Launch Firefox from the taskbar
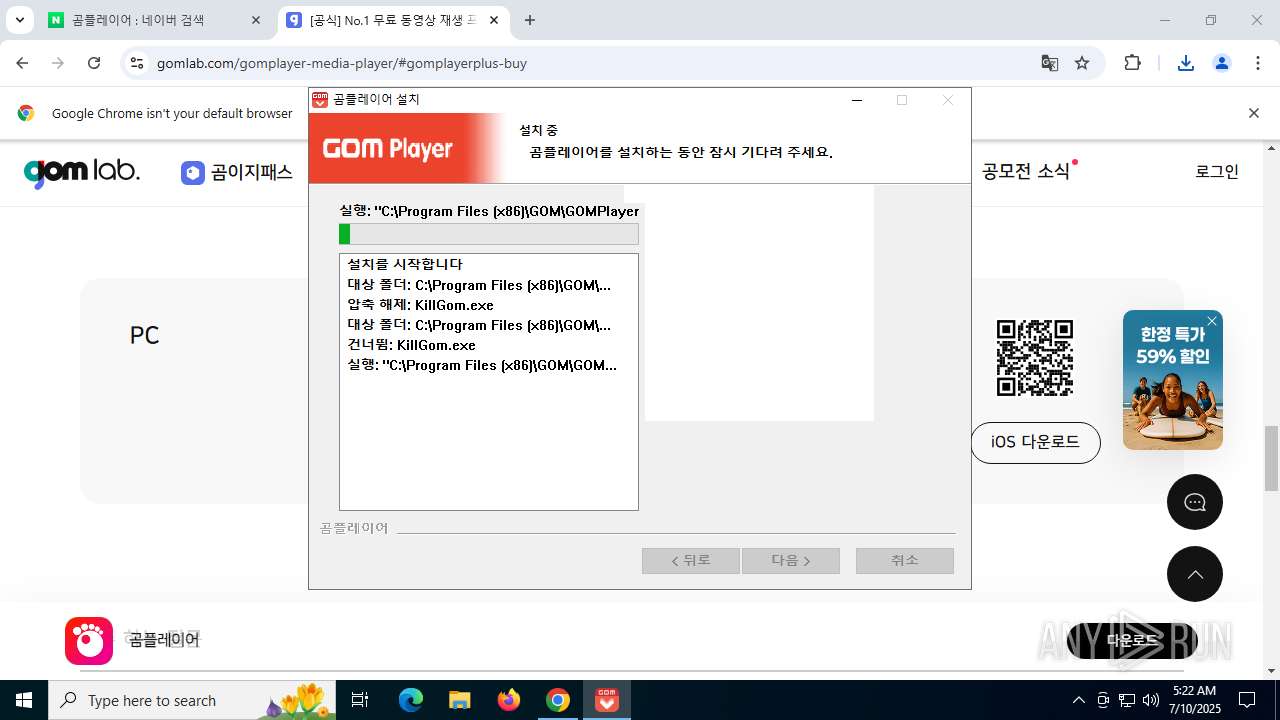The width and height of the screenshot is (1280, 720). (509, 700)
